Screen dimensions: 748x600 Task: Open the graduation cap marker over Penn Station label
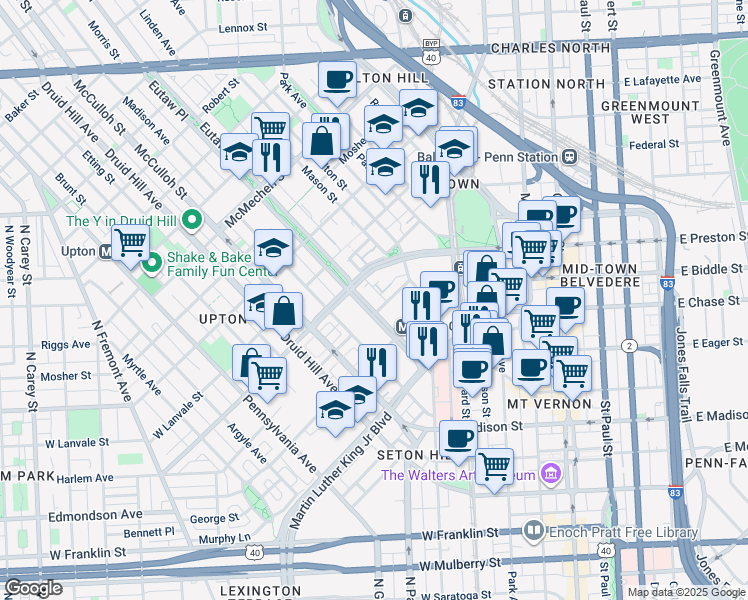454,152
